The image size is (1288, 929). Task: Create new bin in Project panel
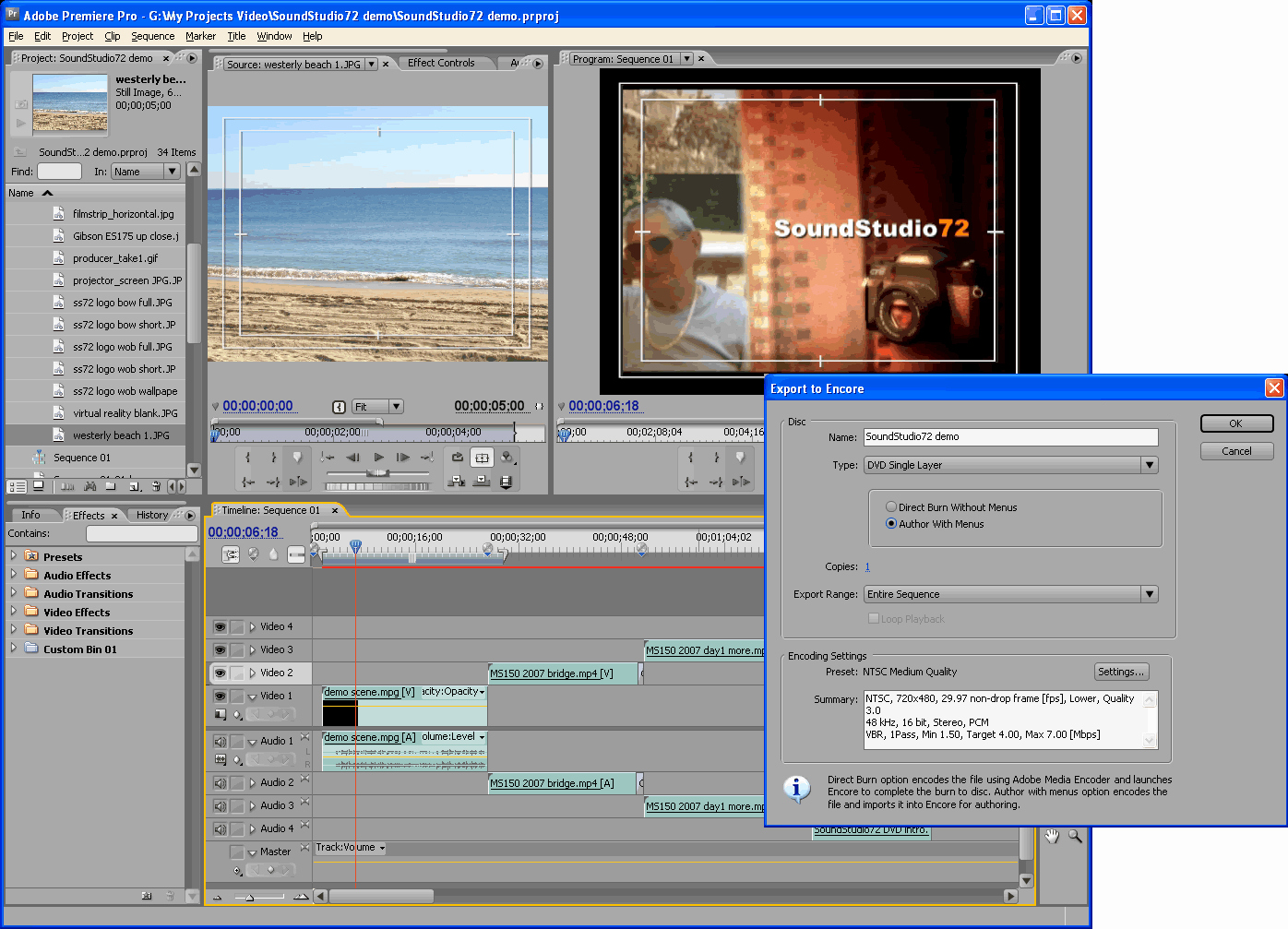(110, 486)
